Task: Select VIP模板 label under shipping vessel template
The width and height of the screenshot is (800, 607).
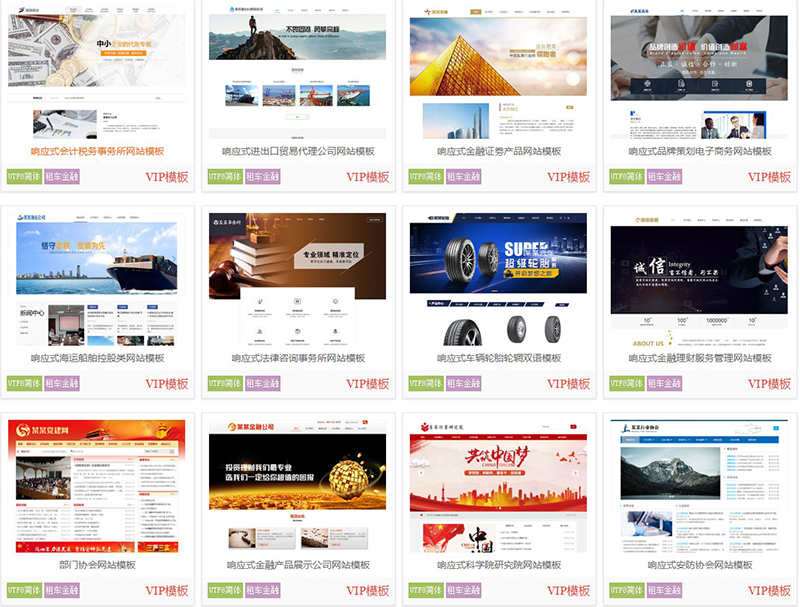Action: point(167,384)
